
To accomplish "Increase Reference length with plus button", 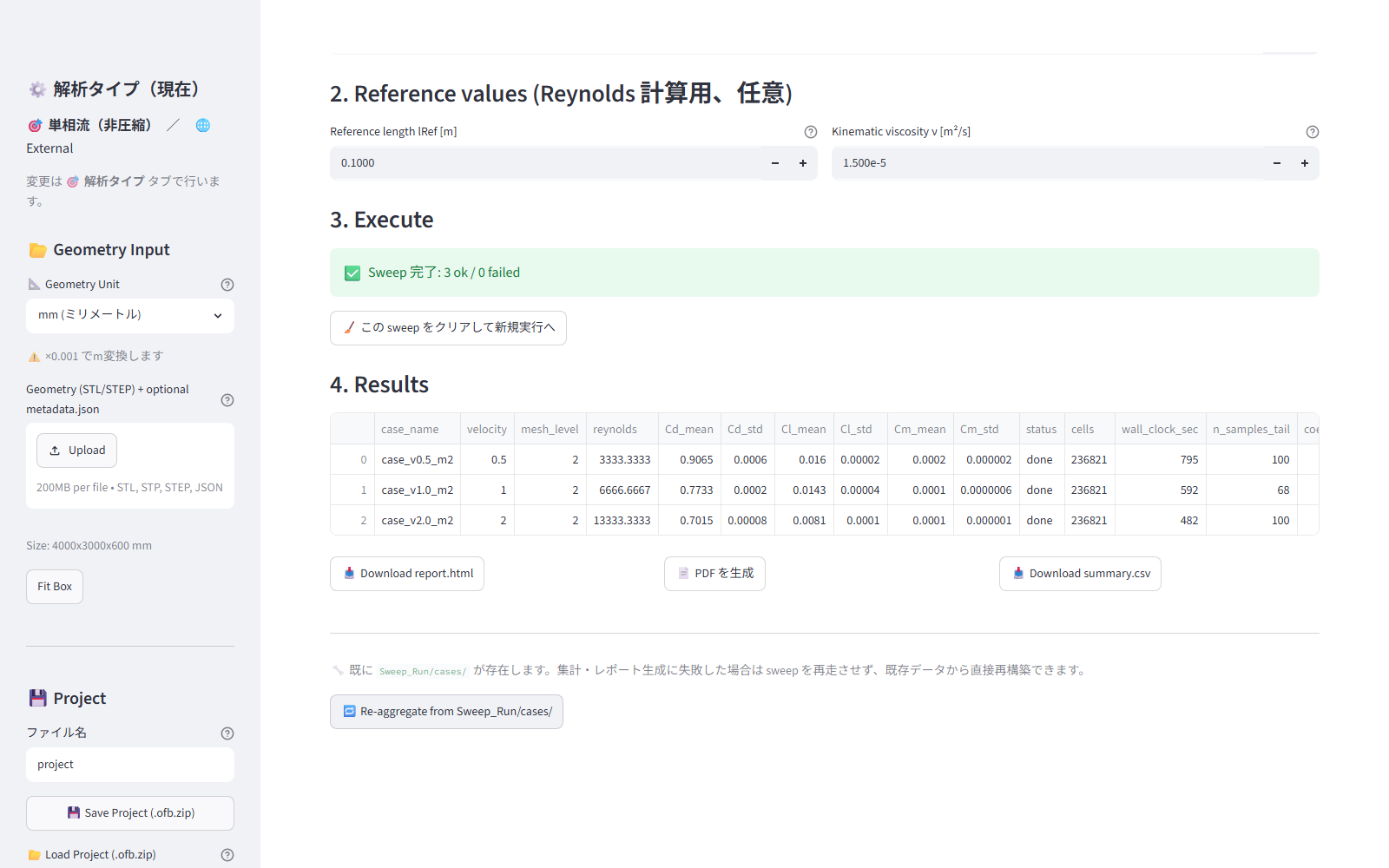I will [x=803, y=163].
